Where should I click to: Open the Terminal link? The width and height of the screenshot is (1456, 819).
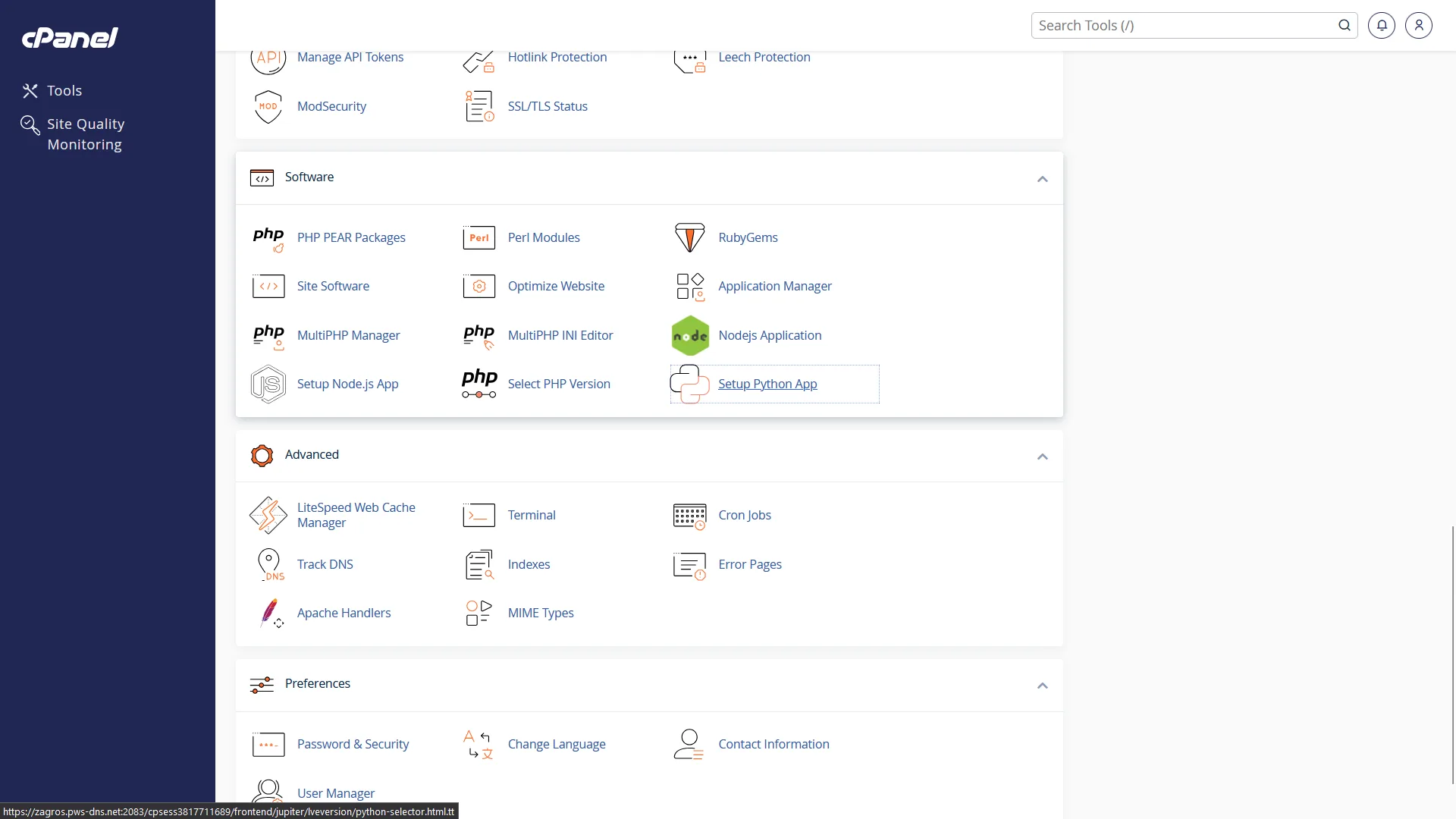532,515
